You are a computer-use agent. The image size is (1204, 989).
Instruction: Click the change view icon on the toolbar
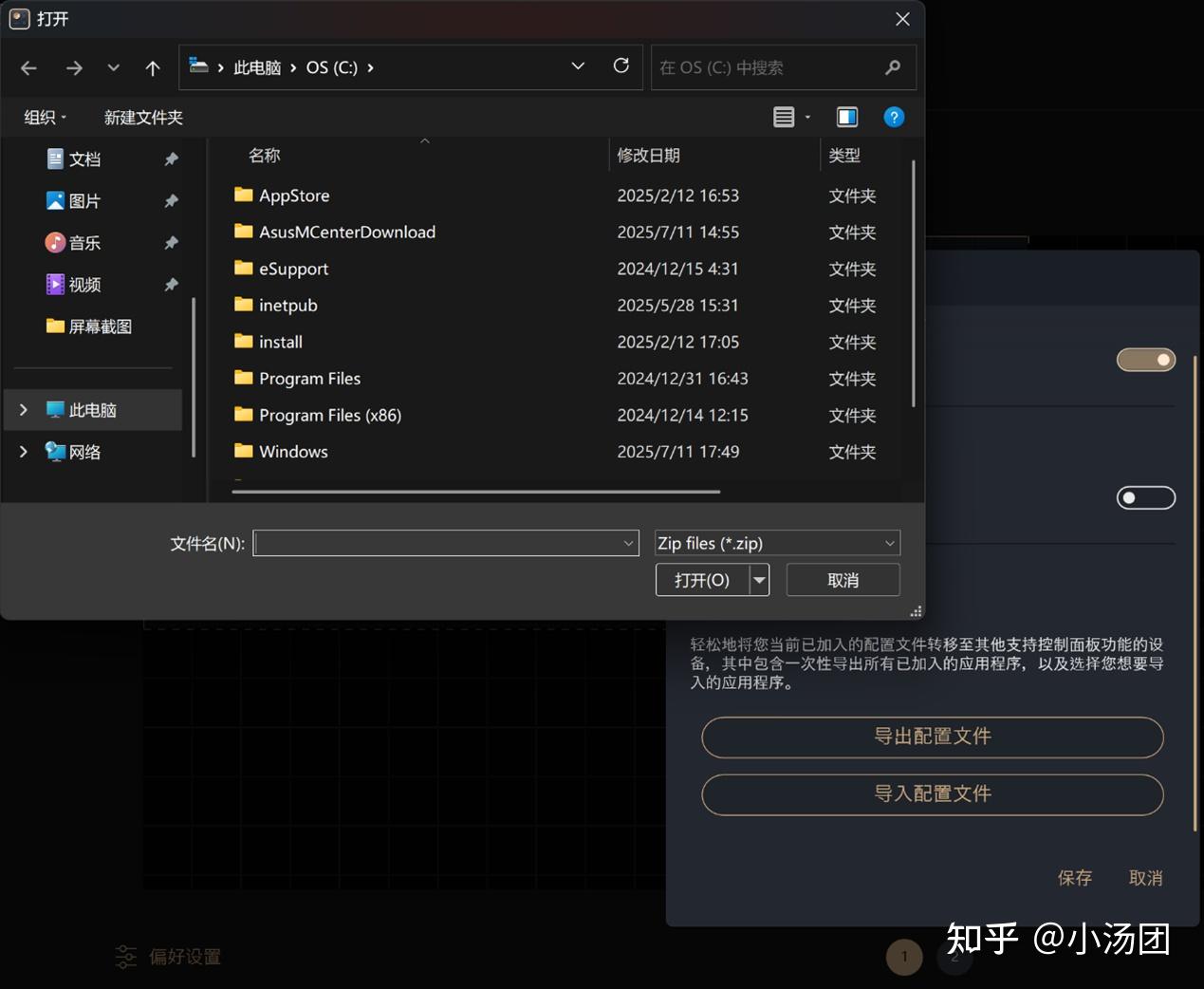click(x=786, y=117)
